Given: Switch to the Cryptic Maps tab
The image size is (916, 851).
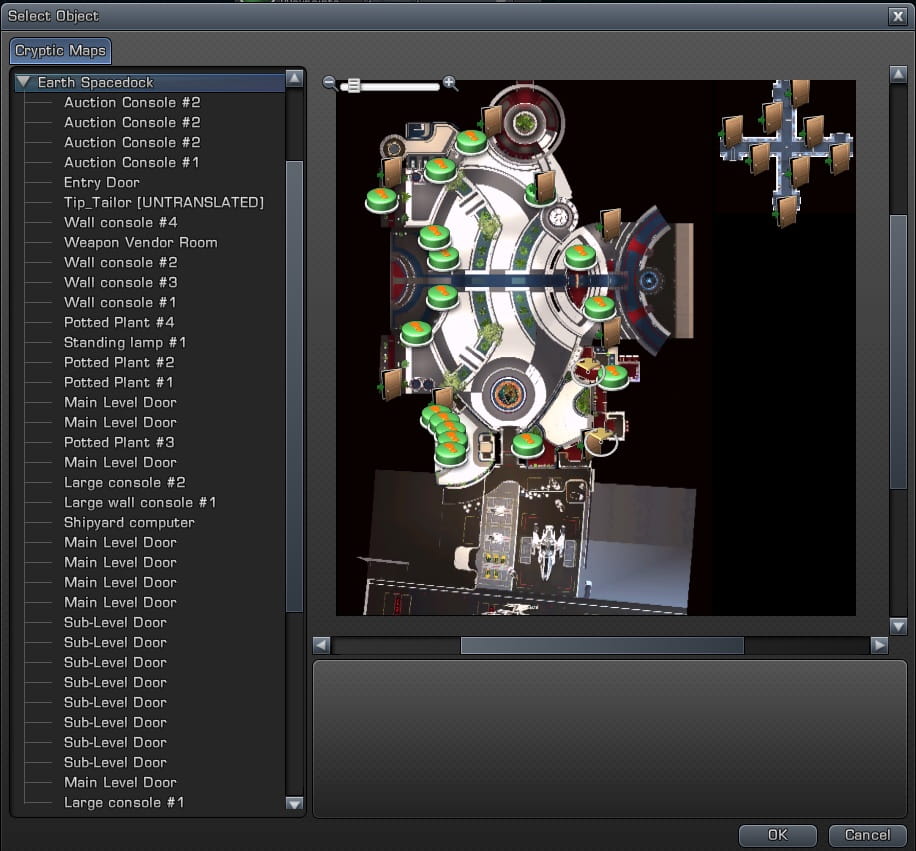Looking at the screenshot, I should [60, 51].
